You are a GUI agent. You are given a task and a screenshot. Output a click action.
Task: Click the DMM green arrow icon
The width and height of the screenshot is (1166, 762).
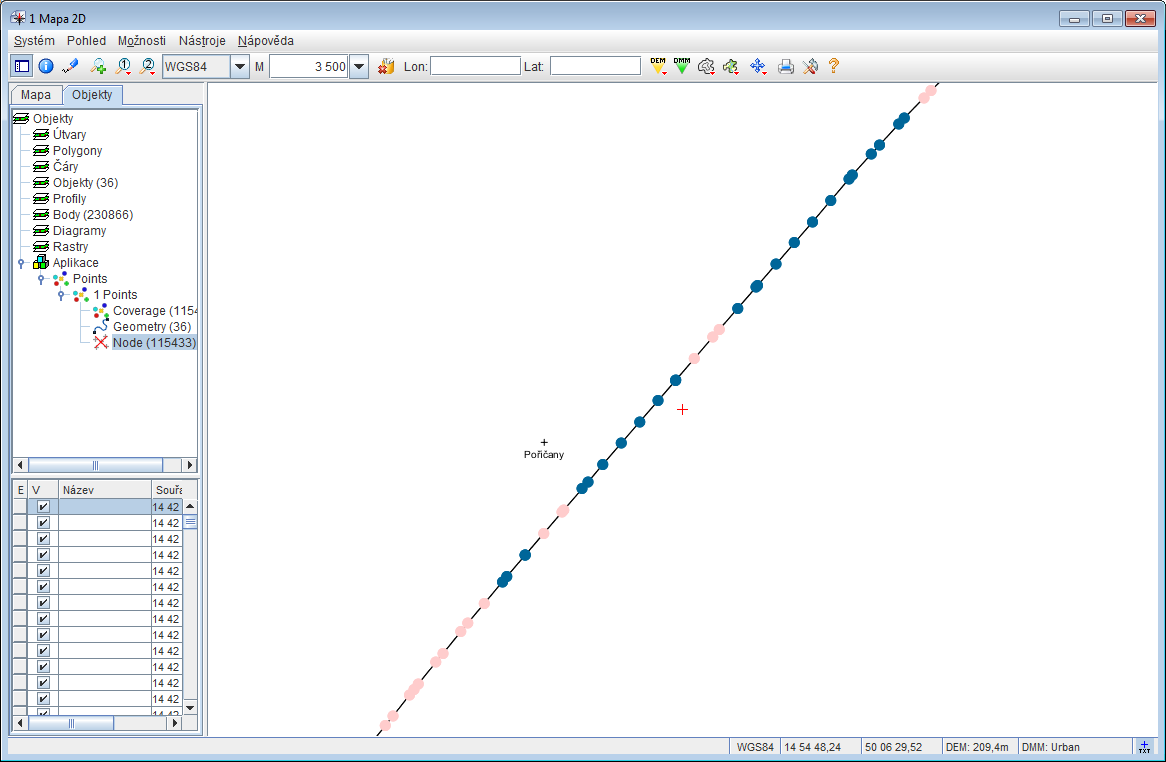pos(682,66)
